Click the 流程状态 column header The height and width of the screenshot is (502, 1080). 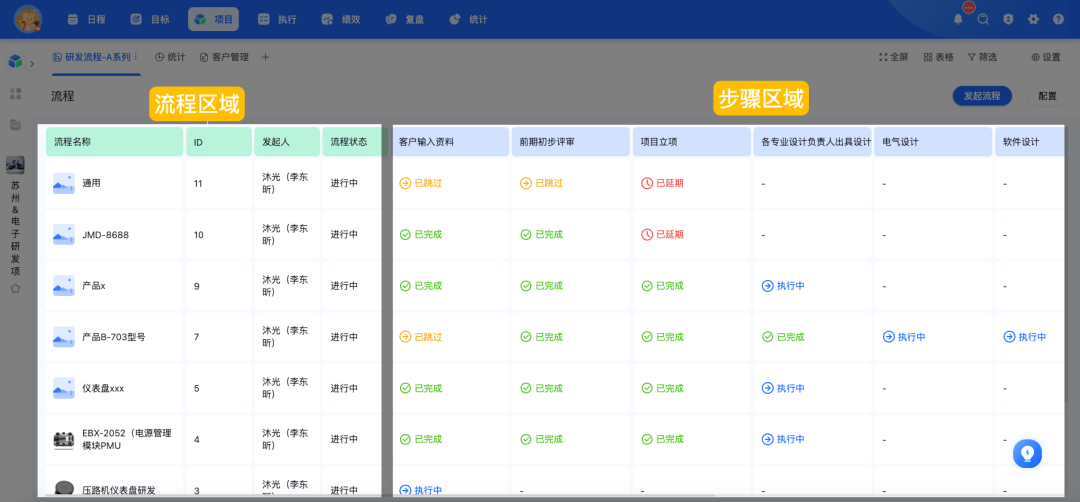pyautogui.click(x=351, y=142)
